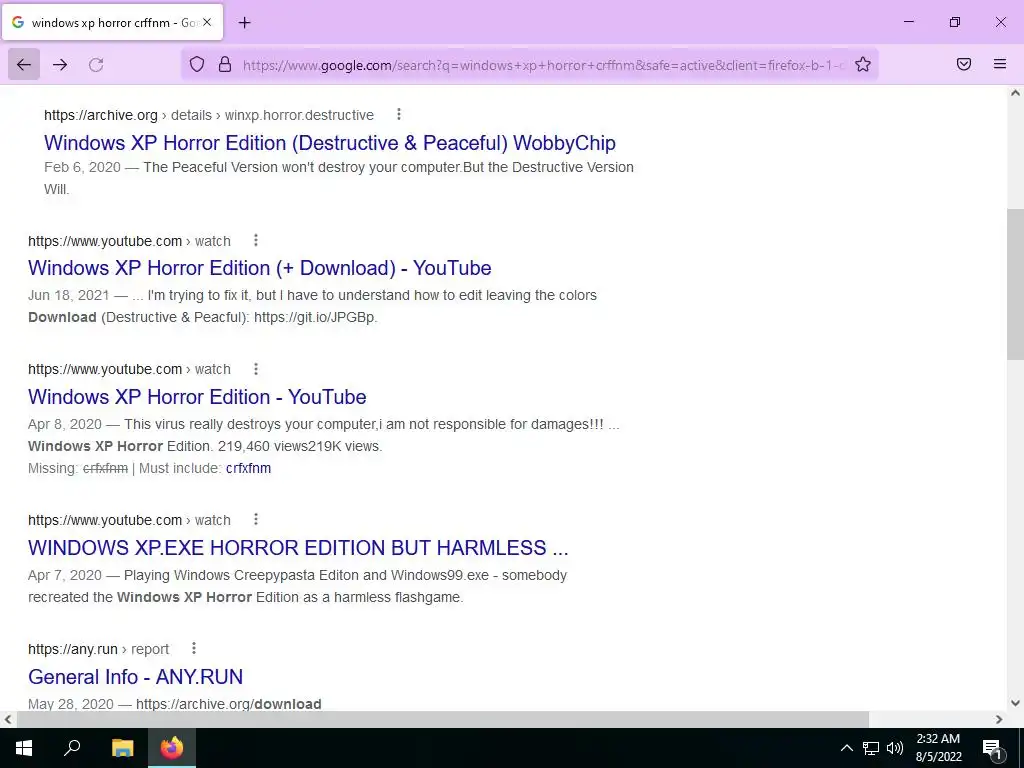
Task: Click the horizontal scrollbar thumb
Action: point(443,719)
